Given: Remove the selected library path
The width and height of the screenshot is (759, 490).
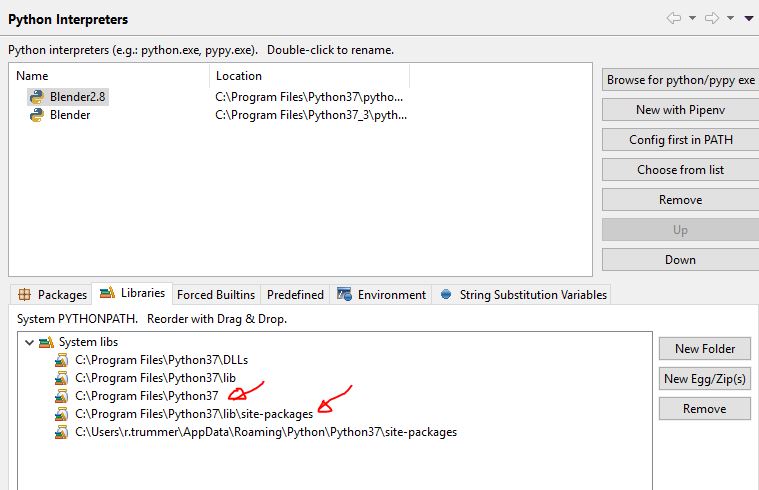Looking at the screenshot, I should (x=705, y=409).
